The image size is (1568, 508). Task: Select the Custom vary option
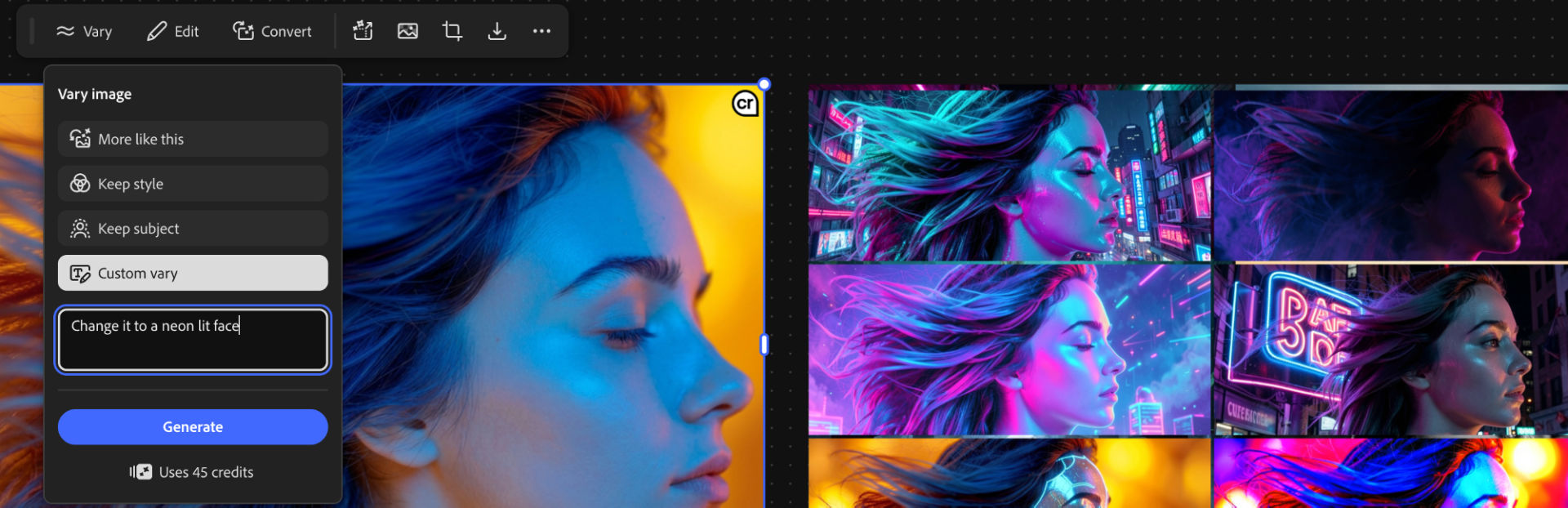193,273
